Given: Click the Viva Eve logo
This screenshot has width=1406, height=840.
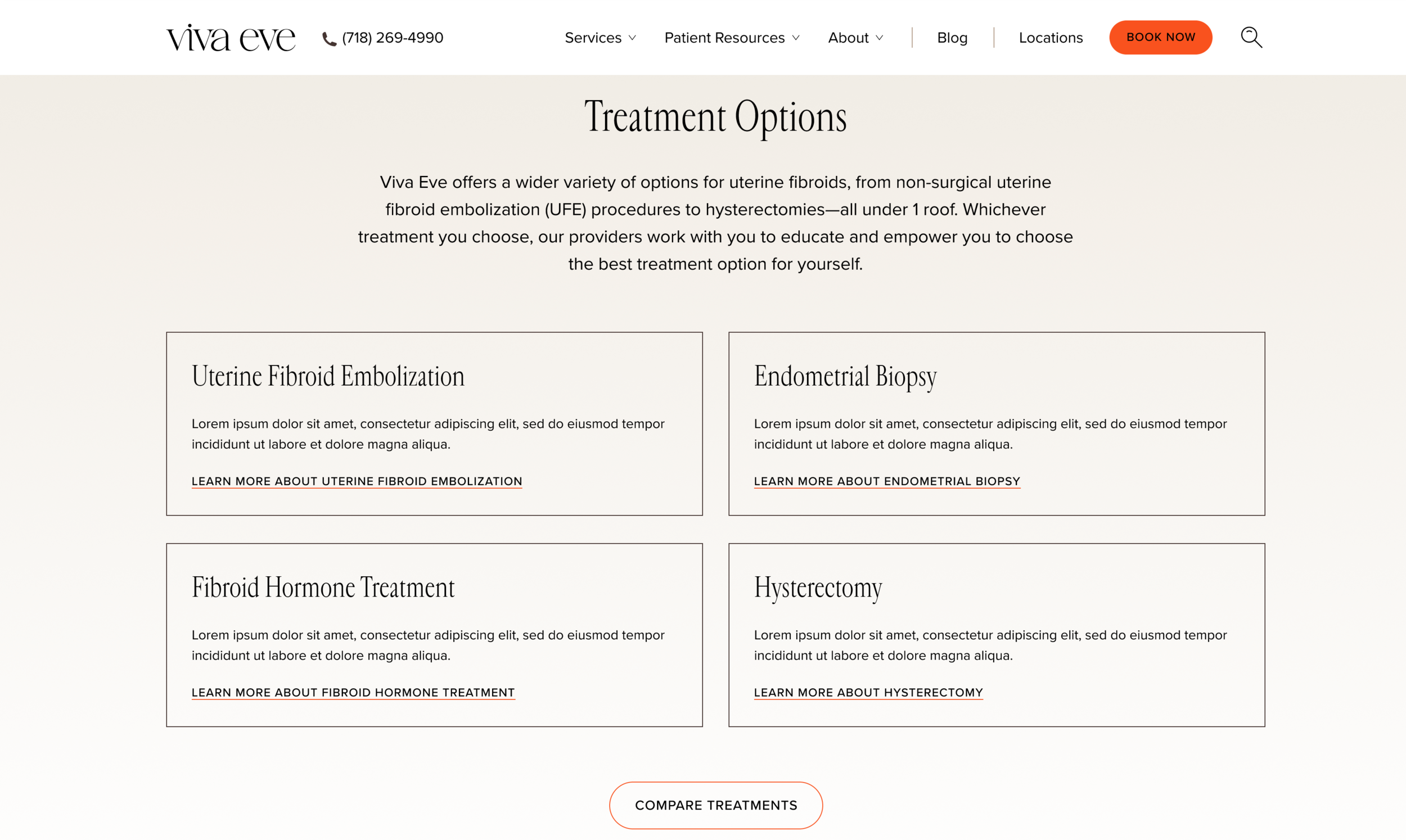Looking at the screenshot, I should point(231,38).
